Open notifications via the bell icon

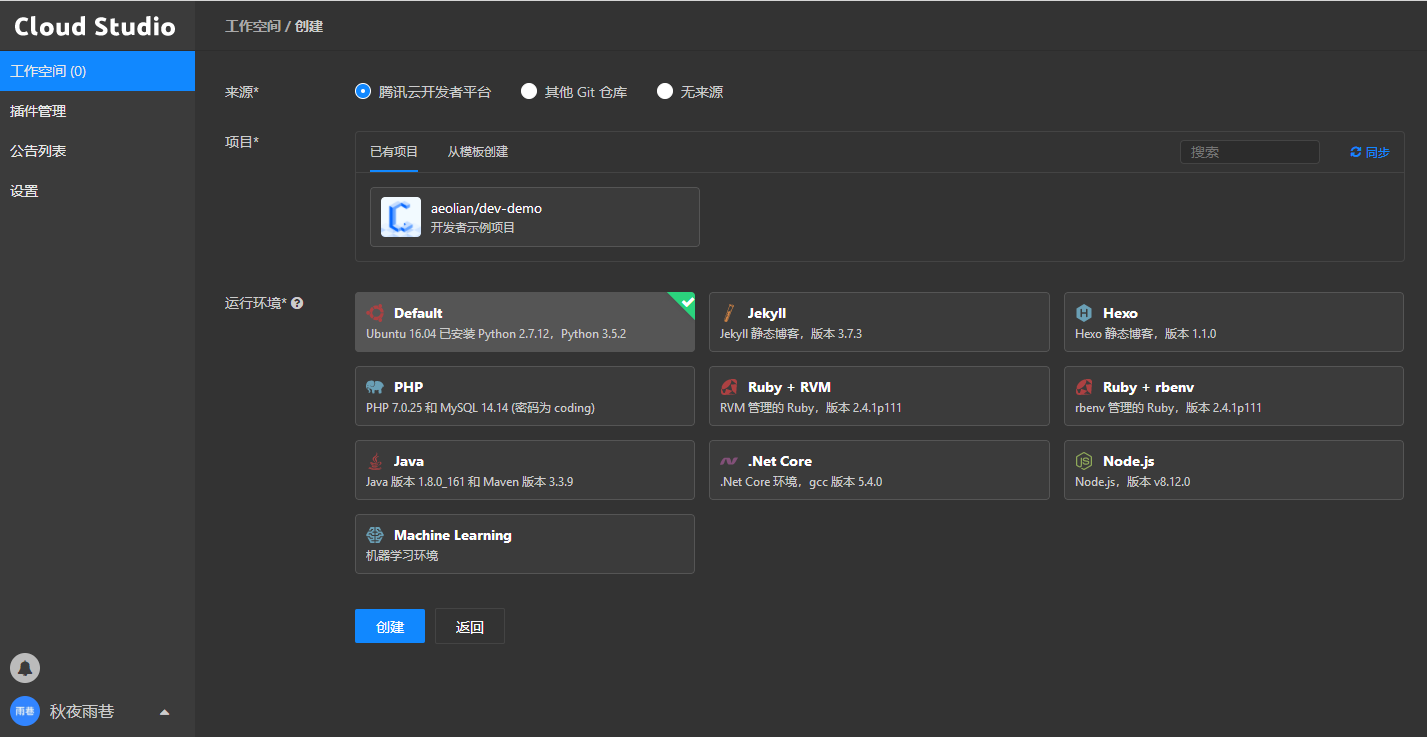pyautogui.click(x=25, y=667)
